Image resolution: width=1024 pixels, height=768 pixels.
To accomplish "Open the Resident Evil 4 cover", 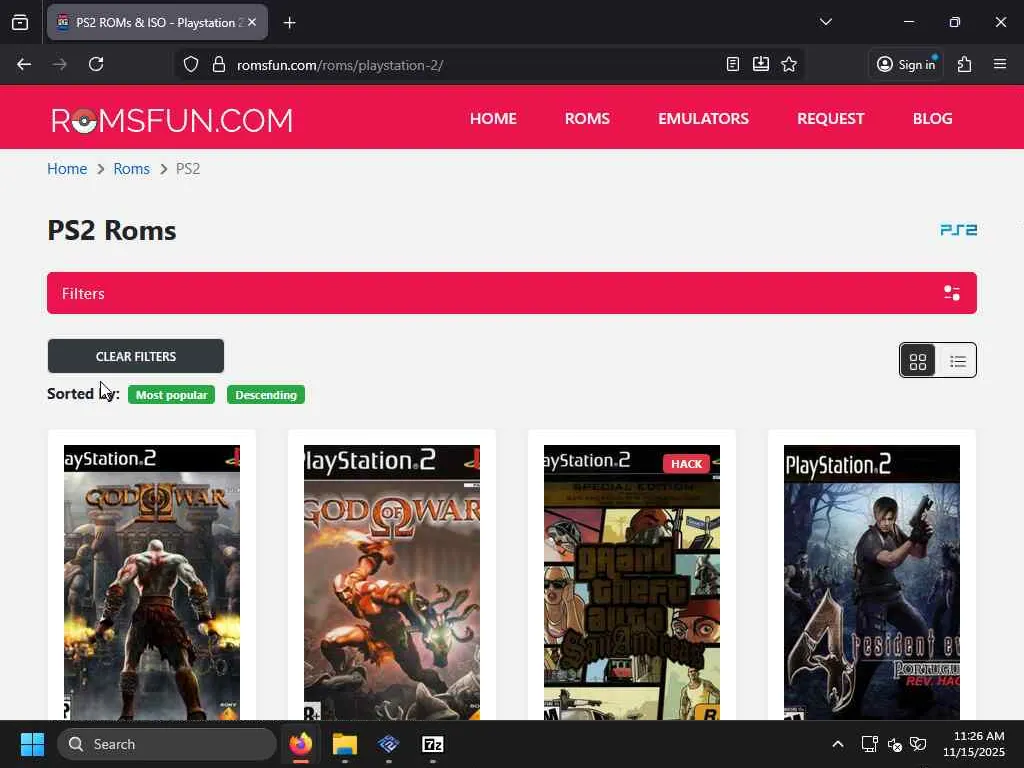I will pyautogui.click(x=872, y=583).
